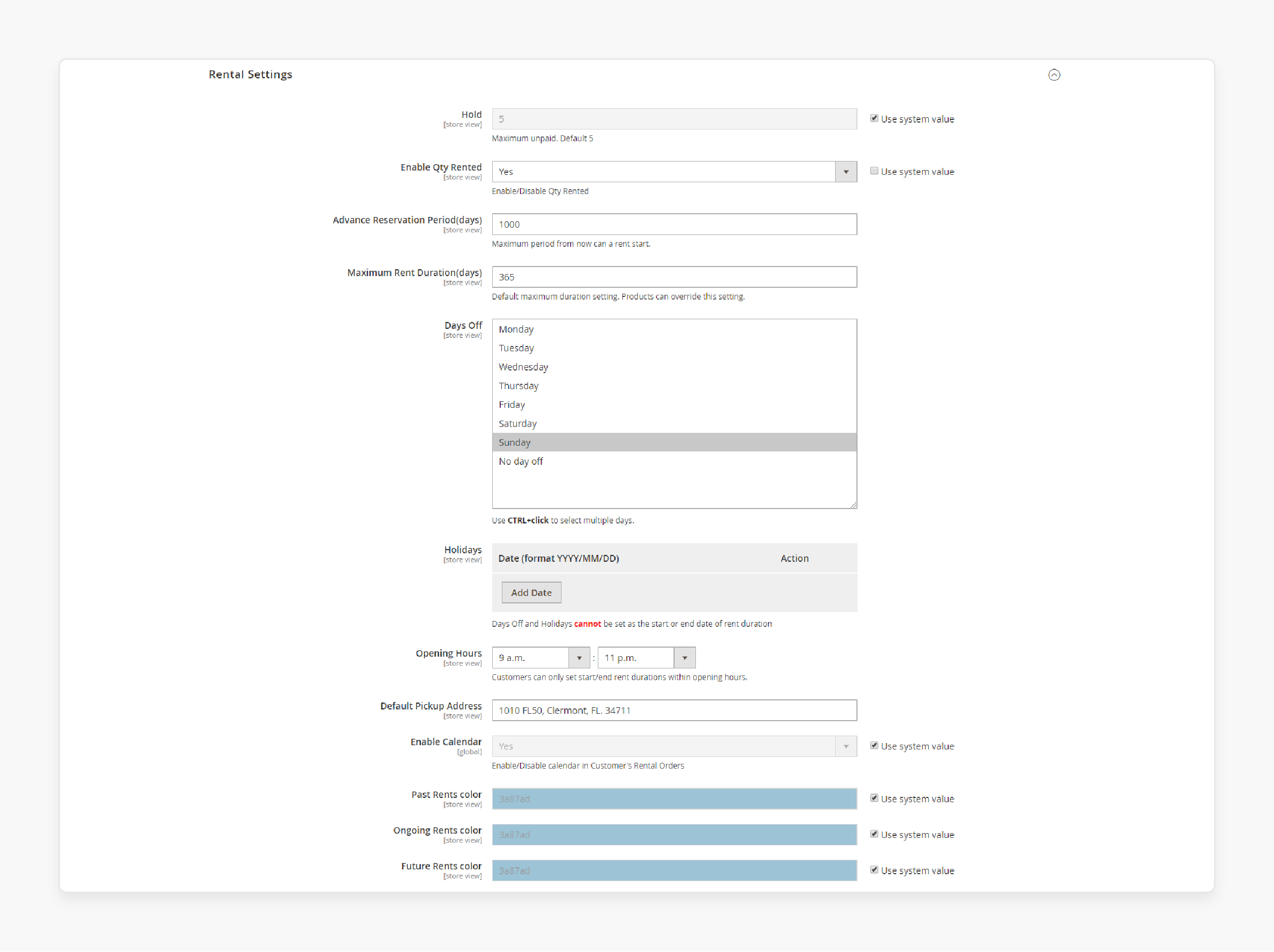Select Friday in Days Off list
This screenshot has height=952, width=1274.
click(x=674, y=405)
